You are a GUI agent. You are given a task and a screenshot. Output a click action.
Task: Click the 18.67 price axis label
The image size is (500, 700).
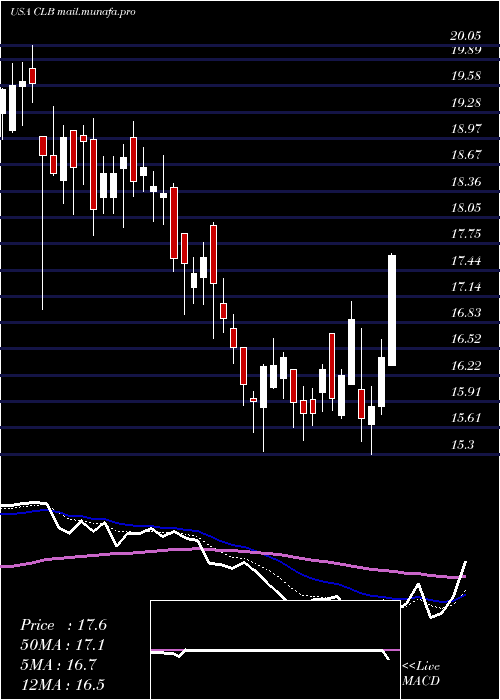coord(466,155)
